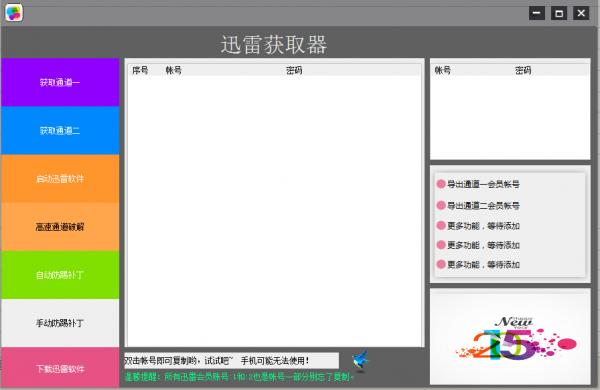Minimize the window

tap(536, 13)
